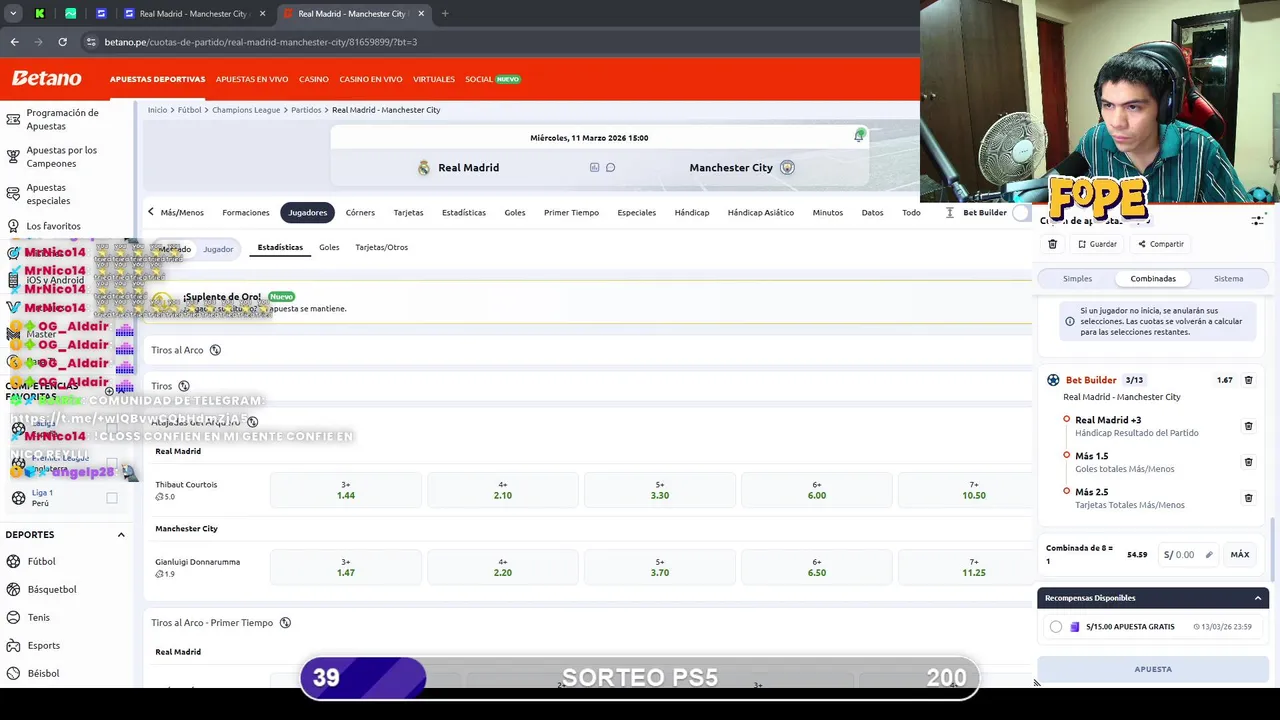Open info icon for Tiros al Arco - Primer Tiempo
Viewport: 1280px width, 720px height.
285,623
